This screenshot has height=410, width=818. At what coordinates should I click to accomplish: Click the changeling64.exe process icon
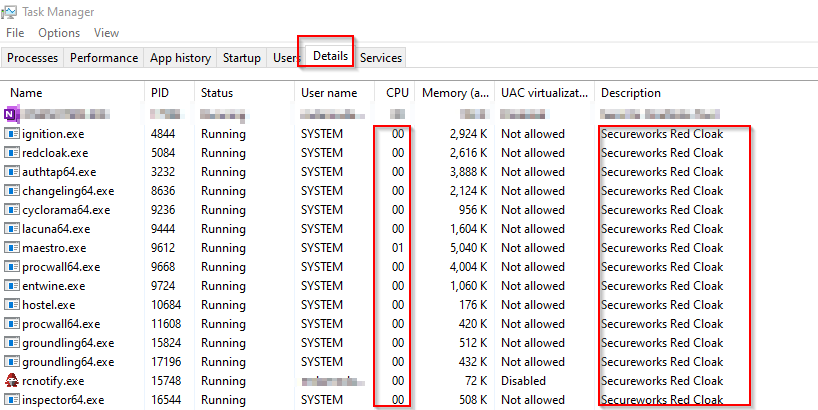(11, 191)
